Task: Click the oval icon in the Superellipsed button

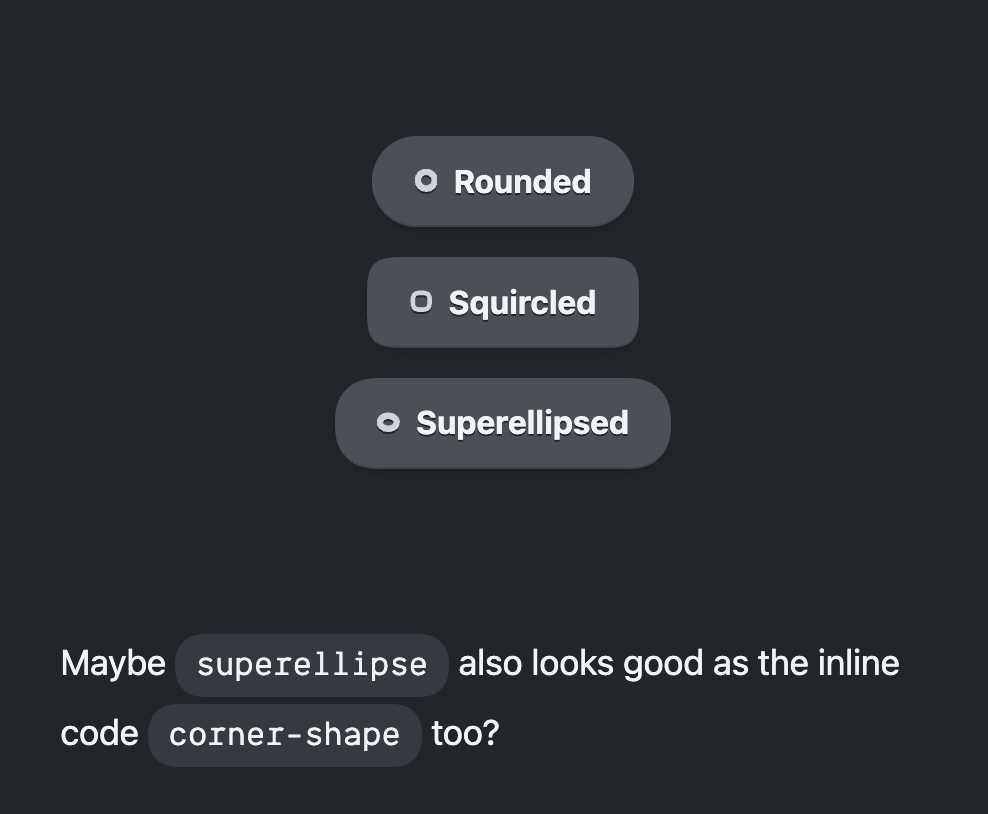Action: tap(388, 423)
